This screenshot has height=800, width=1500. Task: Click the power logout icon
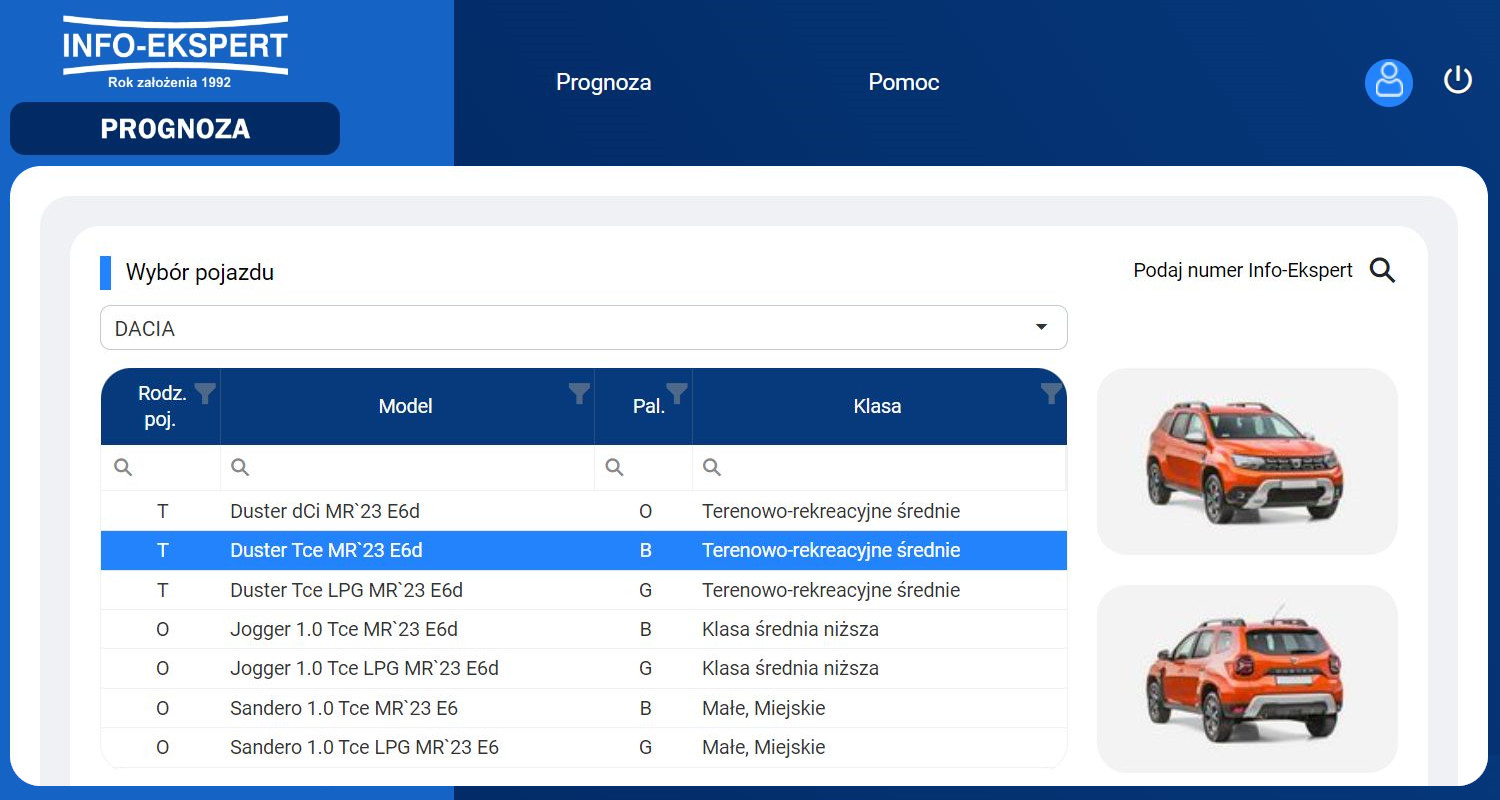[x=1457, y=80]
